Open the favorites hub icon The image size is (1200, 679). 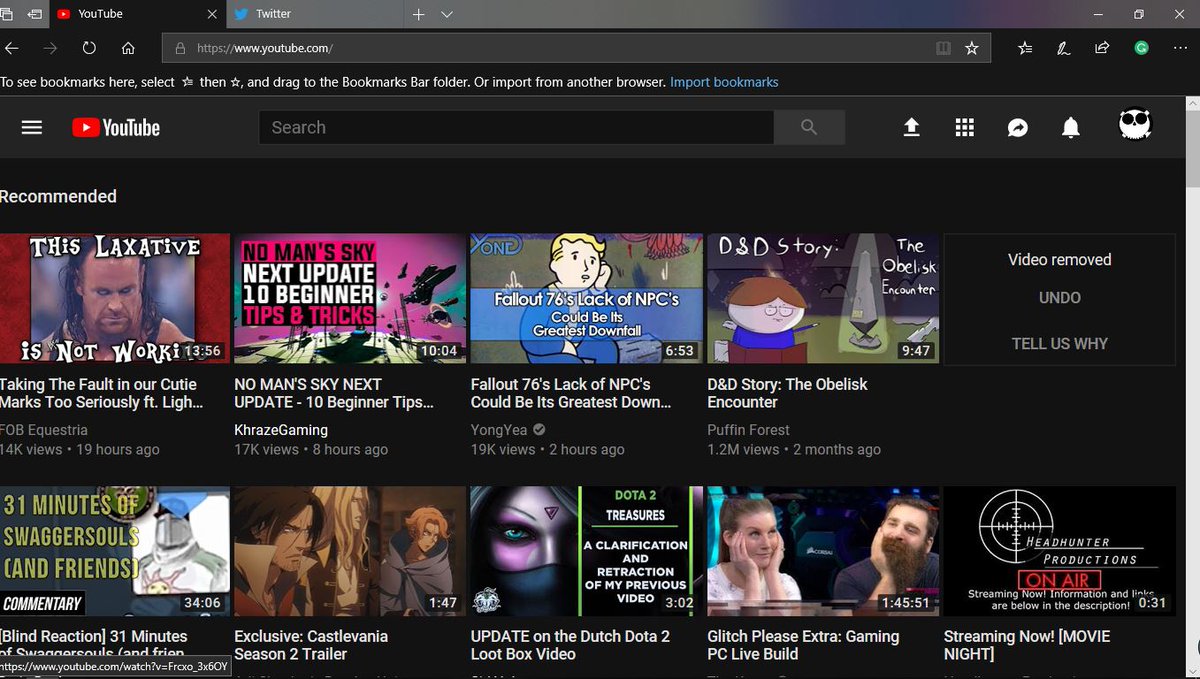[x=1025, y=47]
